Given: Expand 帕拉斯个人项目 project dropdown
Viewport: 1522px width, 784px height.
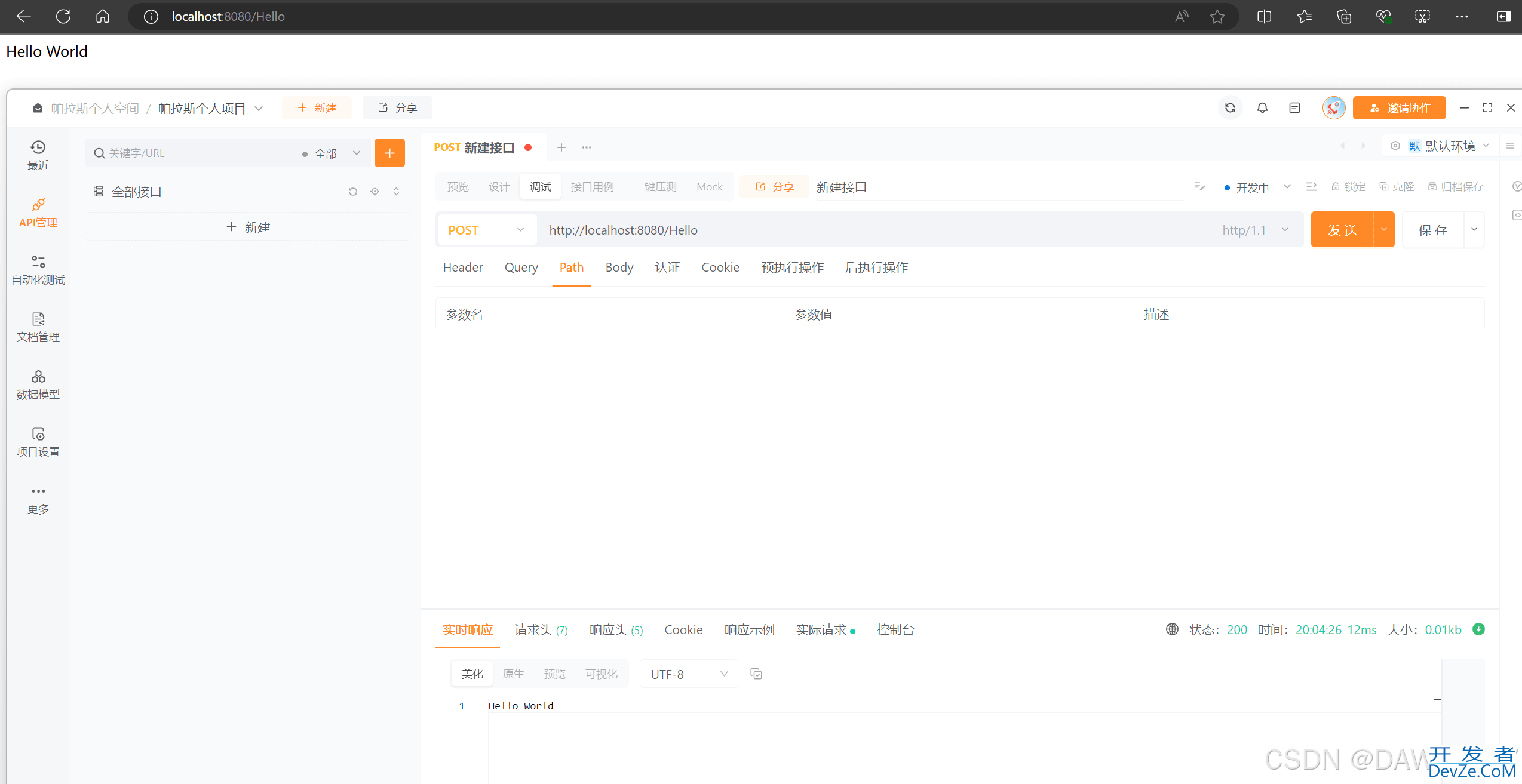Looking at the screenshot, I should (x=259, y=108).
